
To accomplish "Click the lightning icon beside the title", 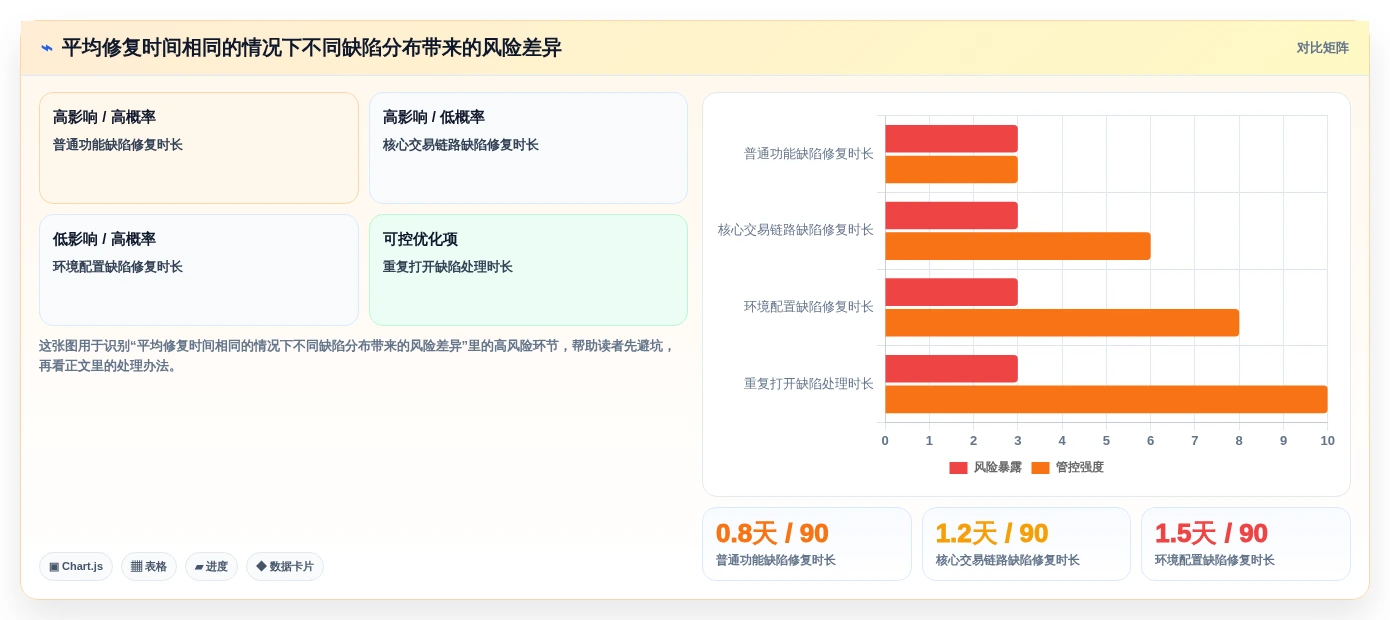I will (47, 48).
